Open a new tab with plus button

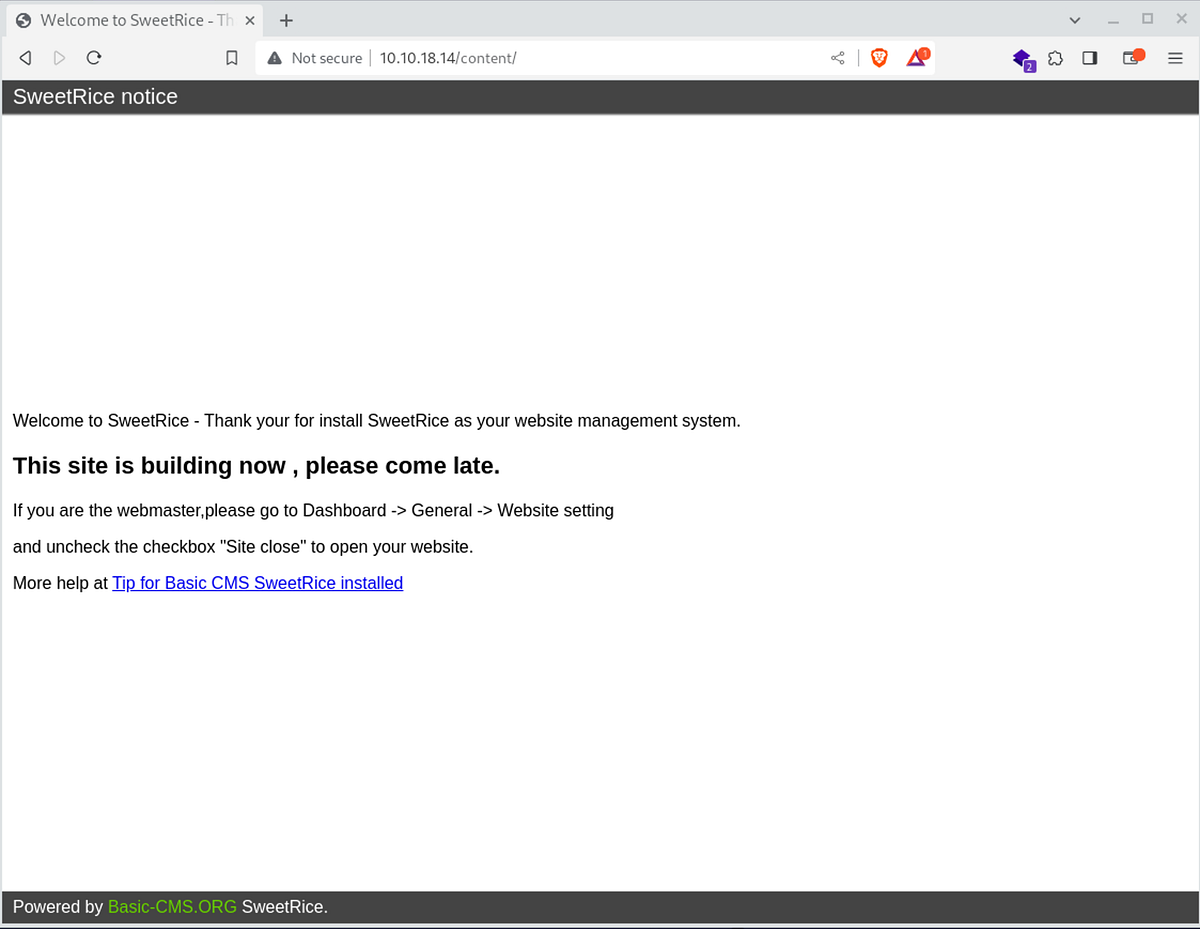286,20
